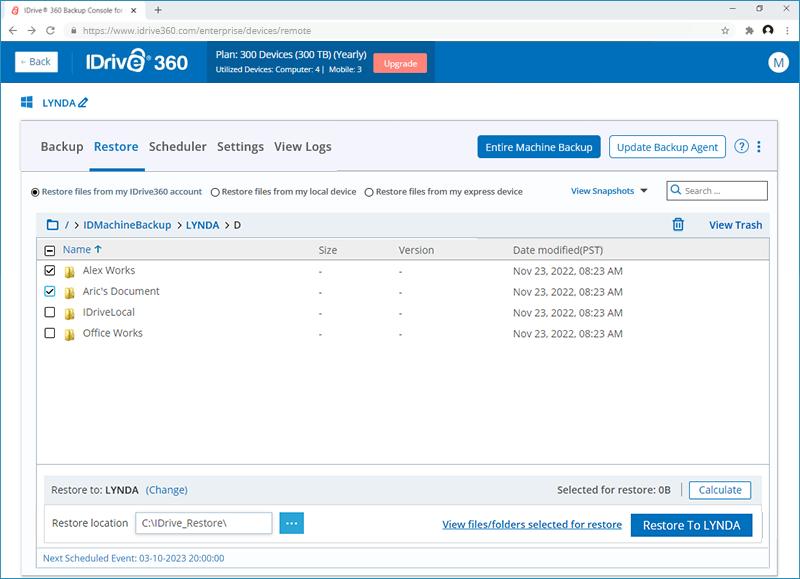Click the browser extensions puzzle icon
Image resolution: width=800 pixels, height=579 pixels.
749,31
